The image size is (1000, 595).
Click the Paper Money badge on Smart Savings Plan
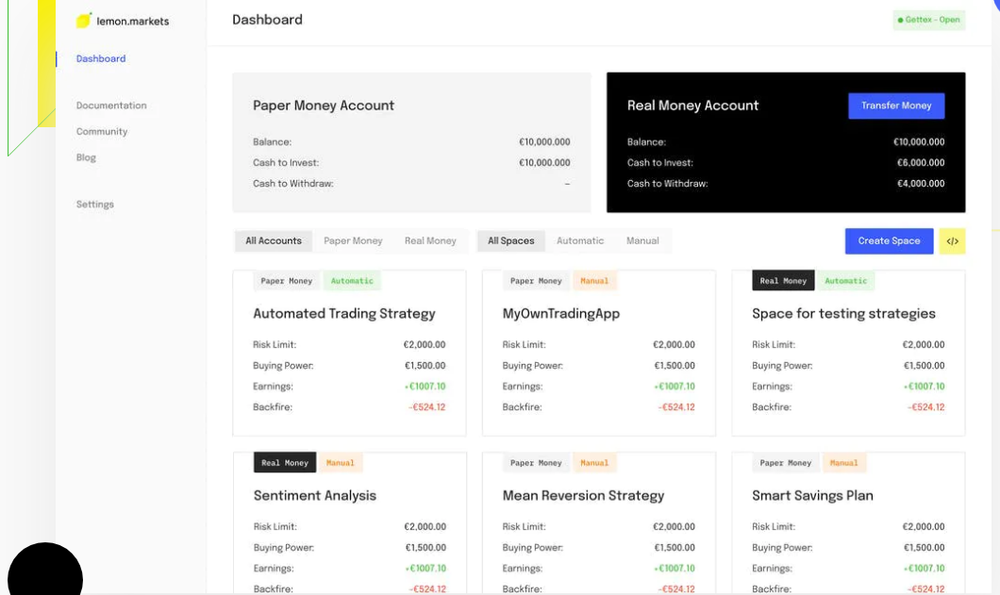[785, 462]
